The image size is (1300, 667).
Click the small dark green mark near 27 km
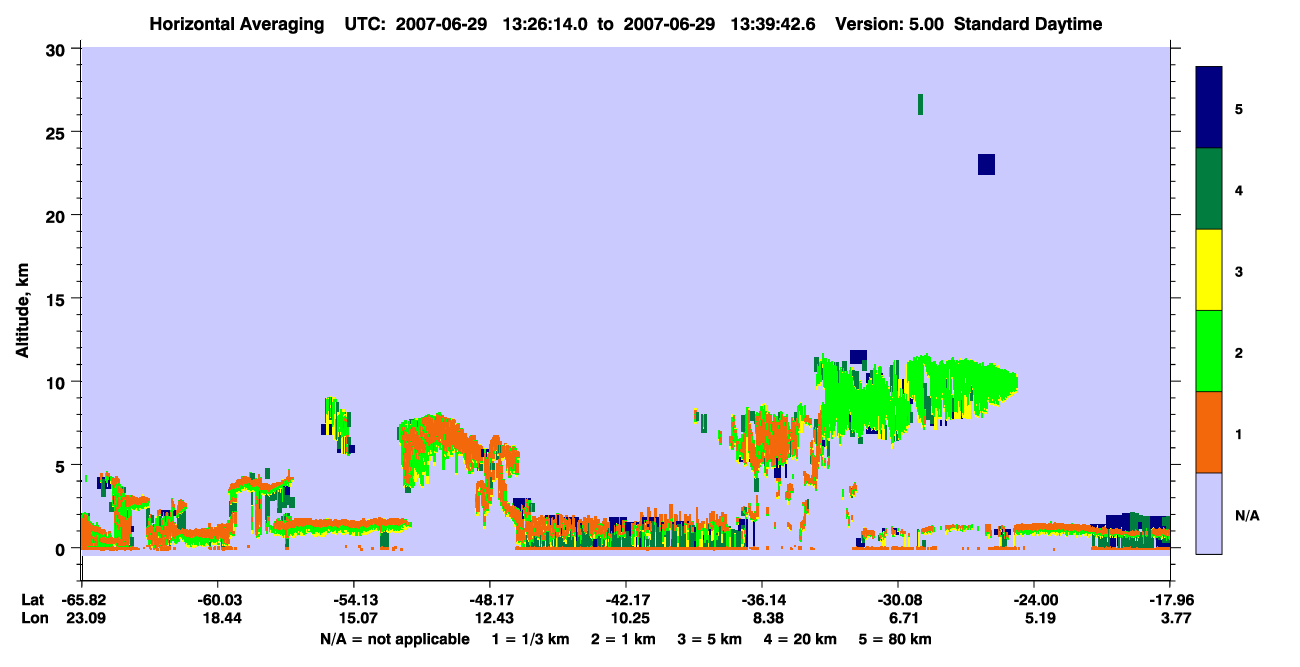(x=920, y=104)
